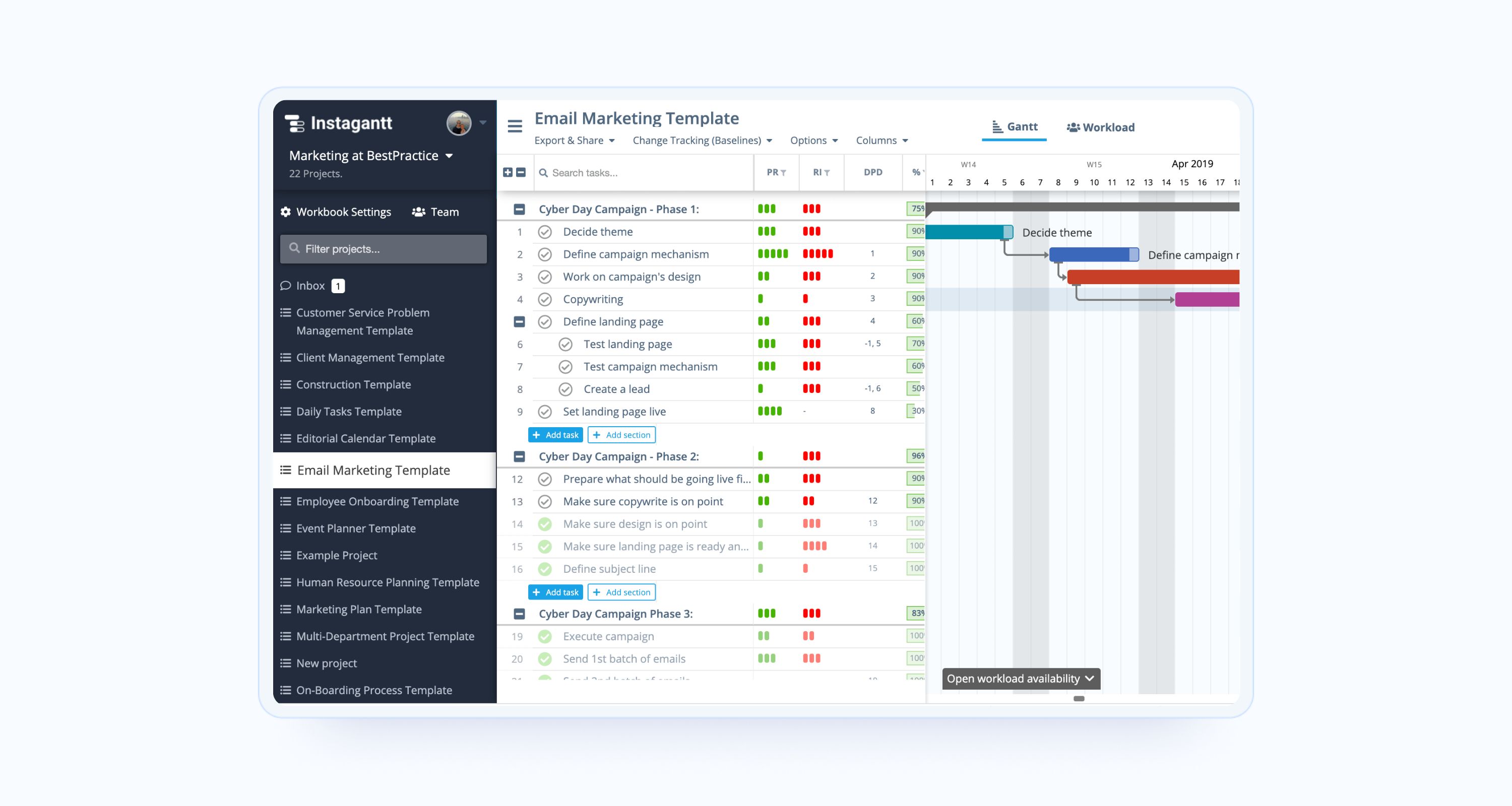Click the RI column filter icon

[827, 172]
